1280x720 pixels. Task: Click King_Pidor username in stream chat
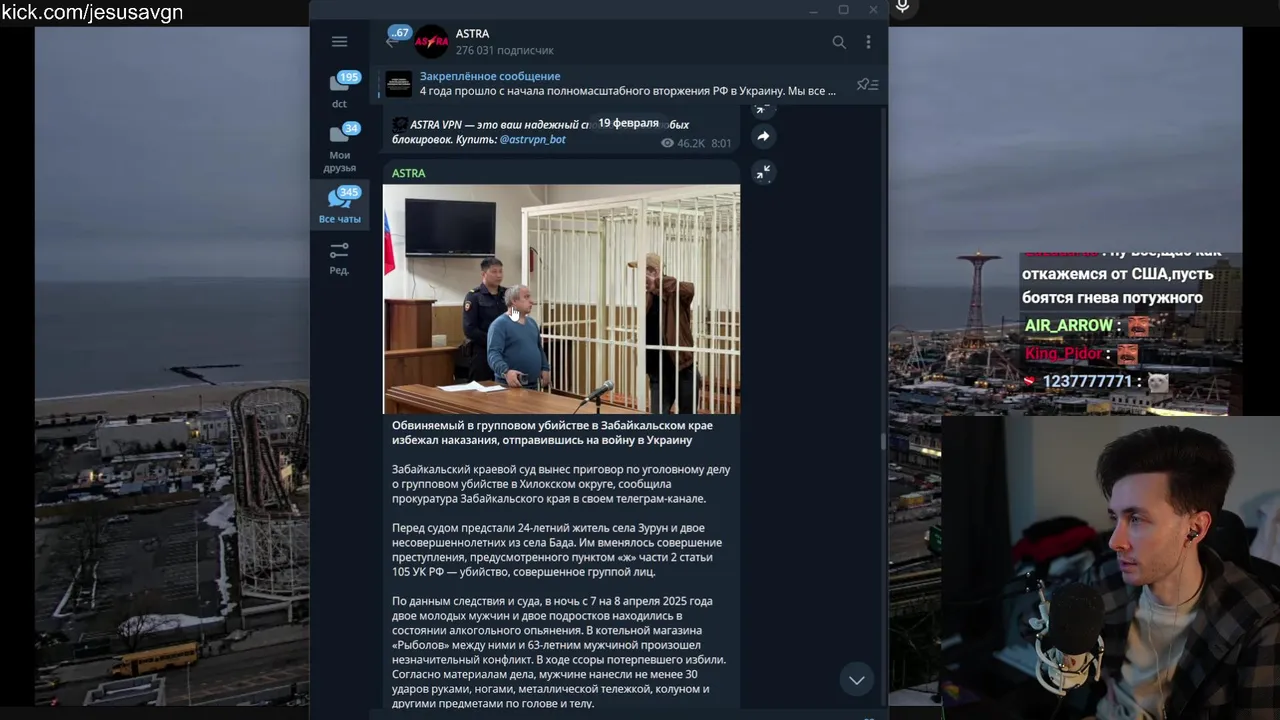[x=1063, y=354]
